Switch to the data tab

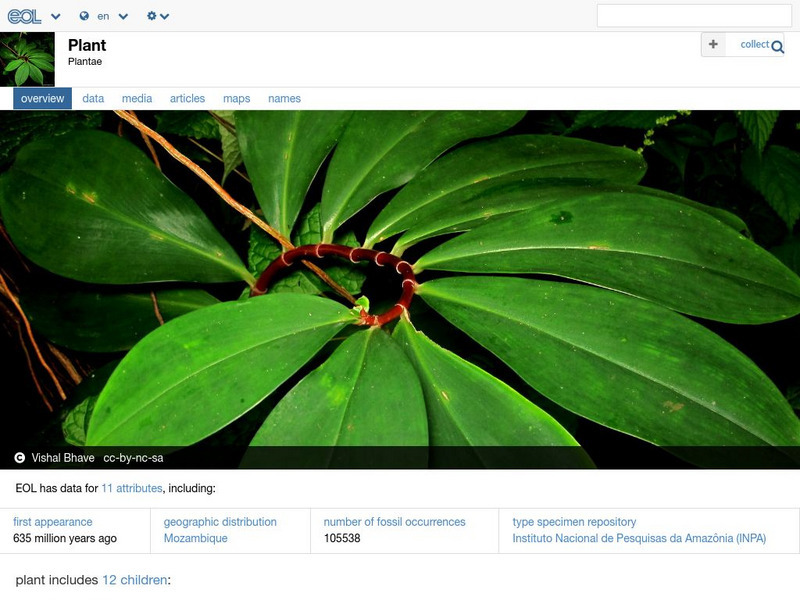(x=93, y=99)
